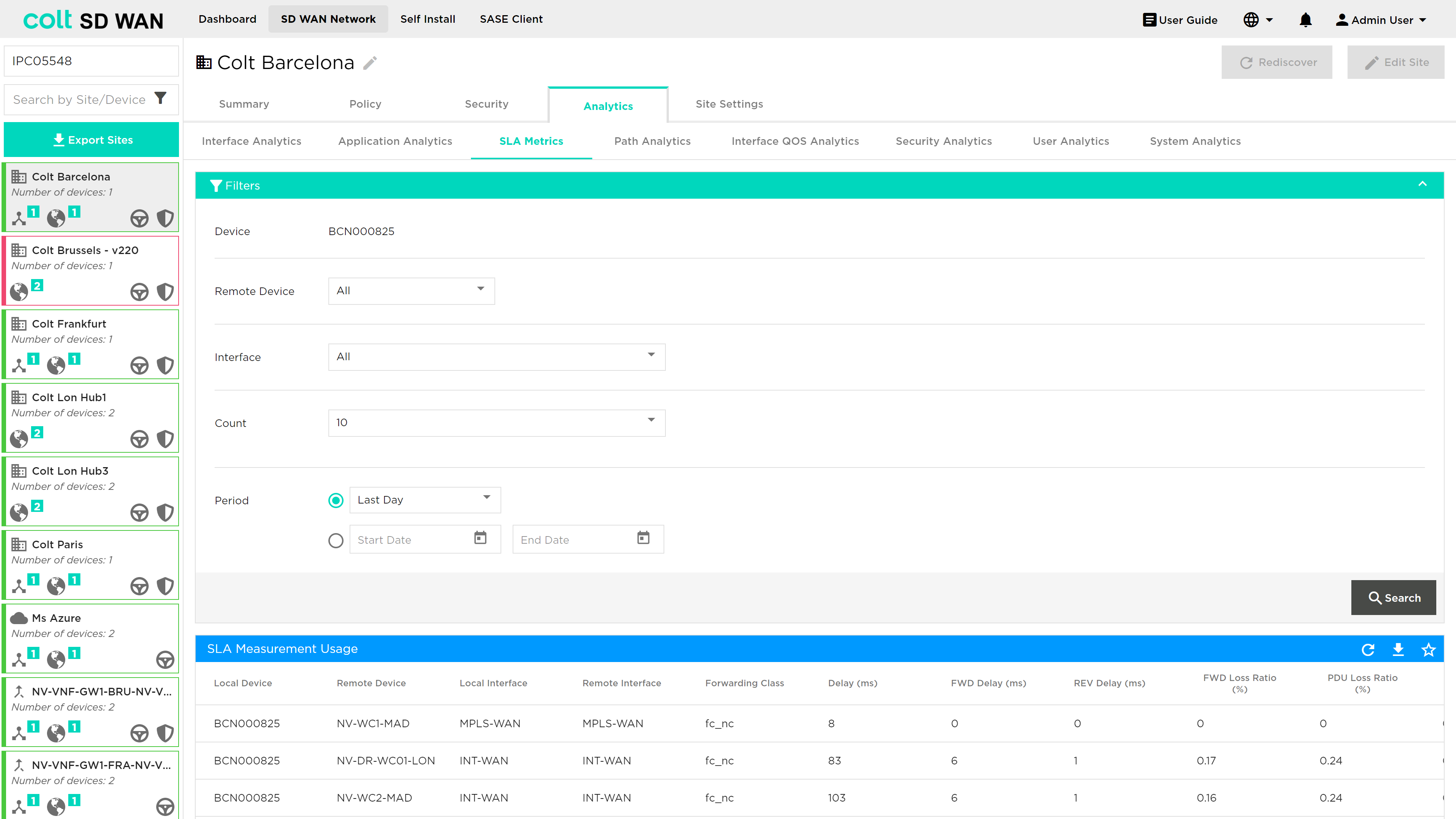Click the network topology icon on Colt Frankfurt card
Viewport: 1456px width, 819px height.
19,365
